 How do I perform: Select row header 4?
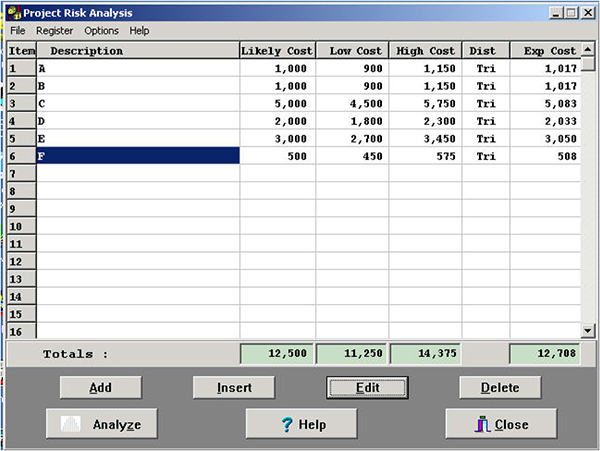tap(22, 121)
